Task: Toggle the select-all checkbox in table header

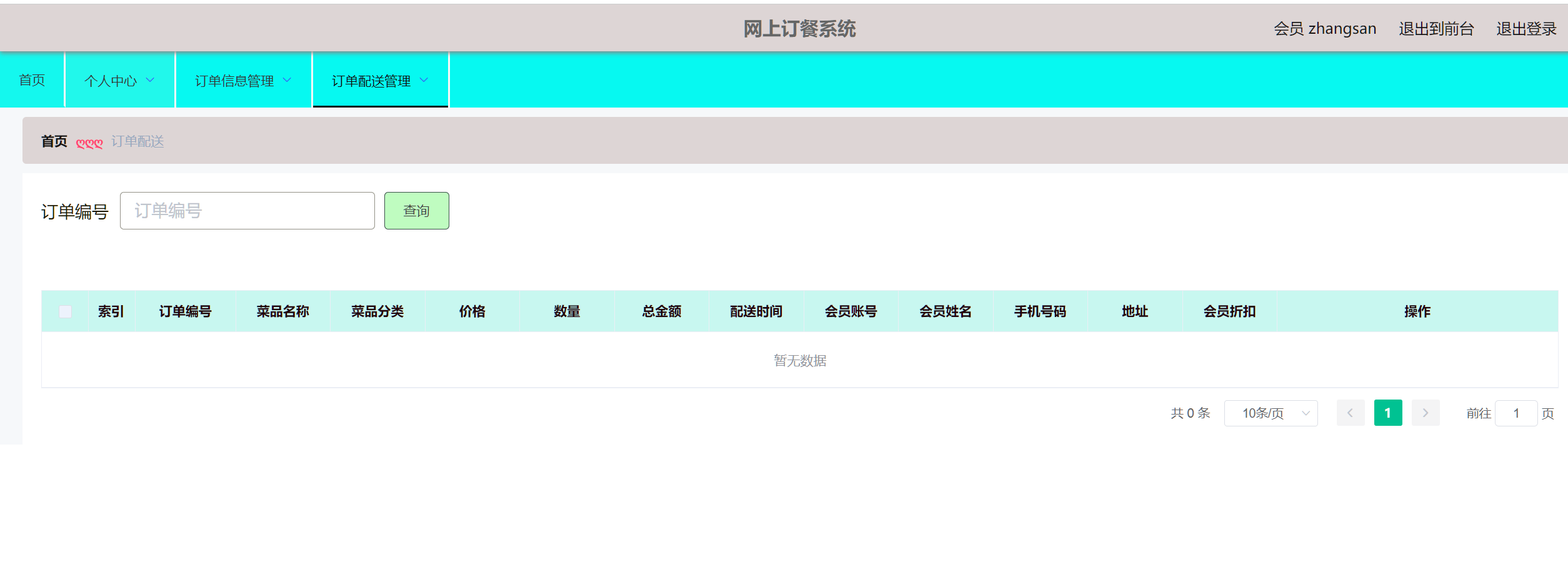Action: tap(66, 311)
